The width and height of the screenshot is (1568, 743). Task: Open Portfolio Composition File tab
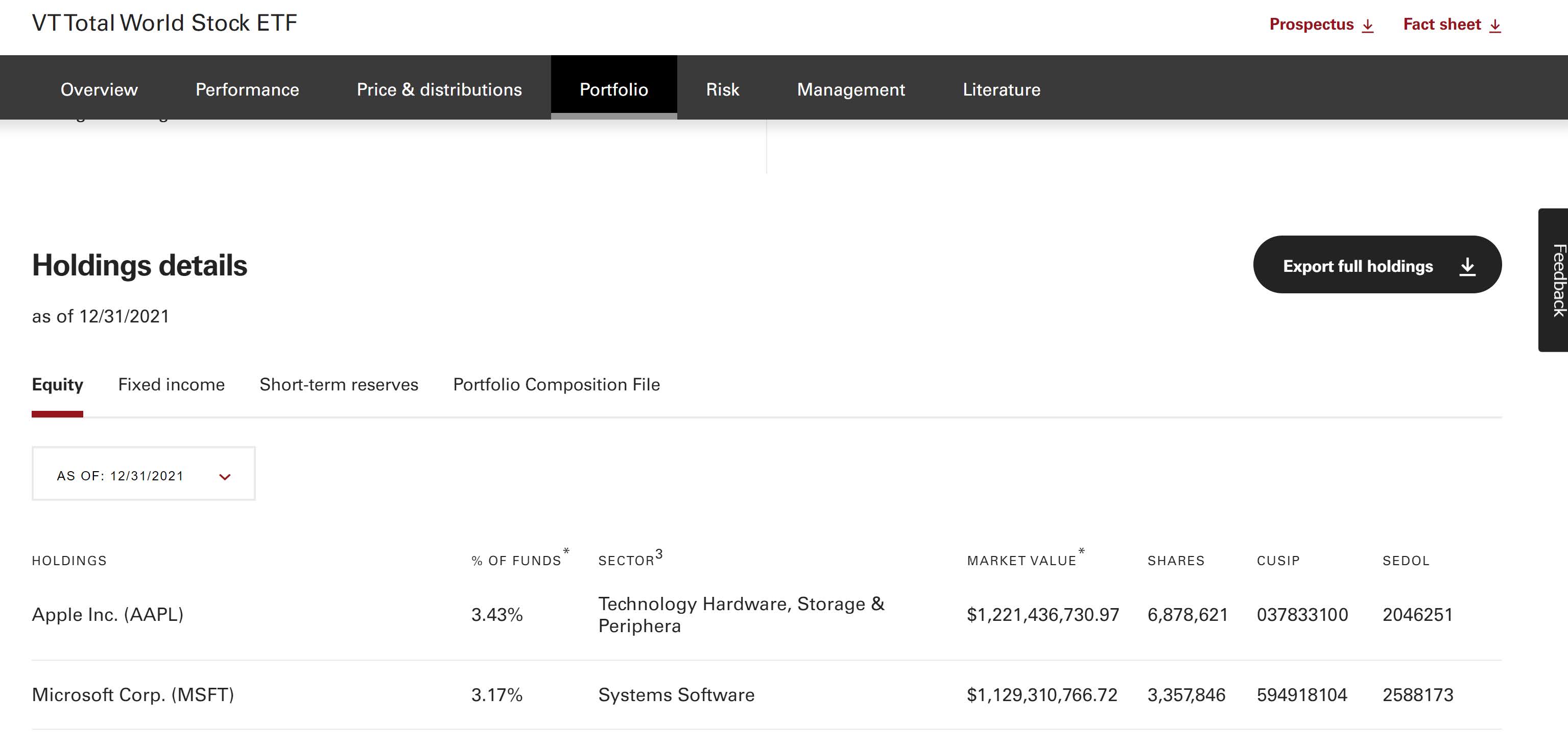click(x=556, y=384)
